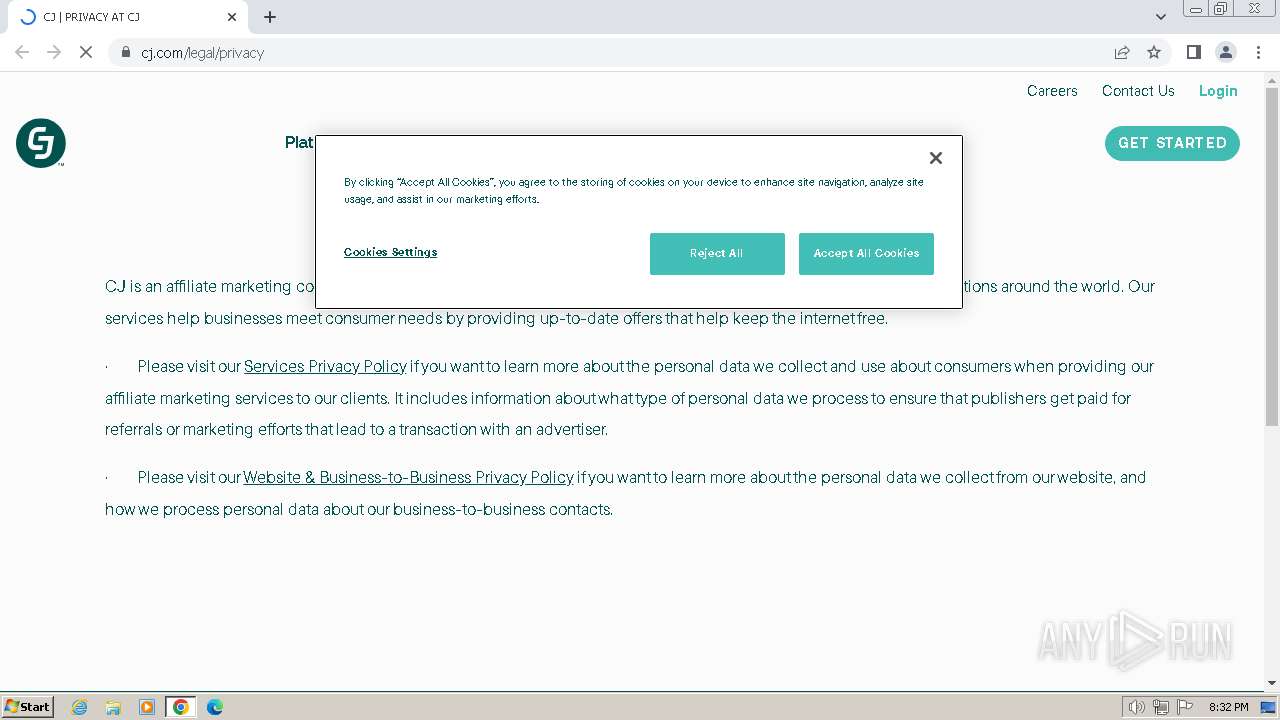Image resolution: width=1280 pixels, height=720 pixels.
Task: Go forward in browser history
Action: pos(54,52)
